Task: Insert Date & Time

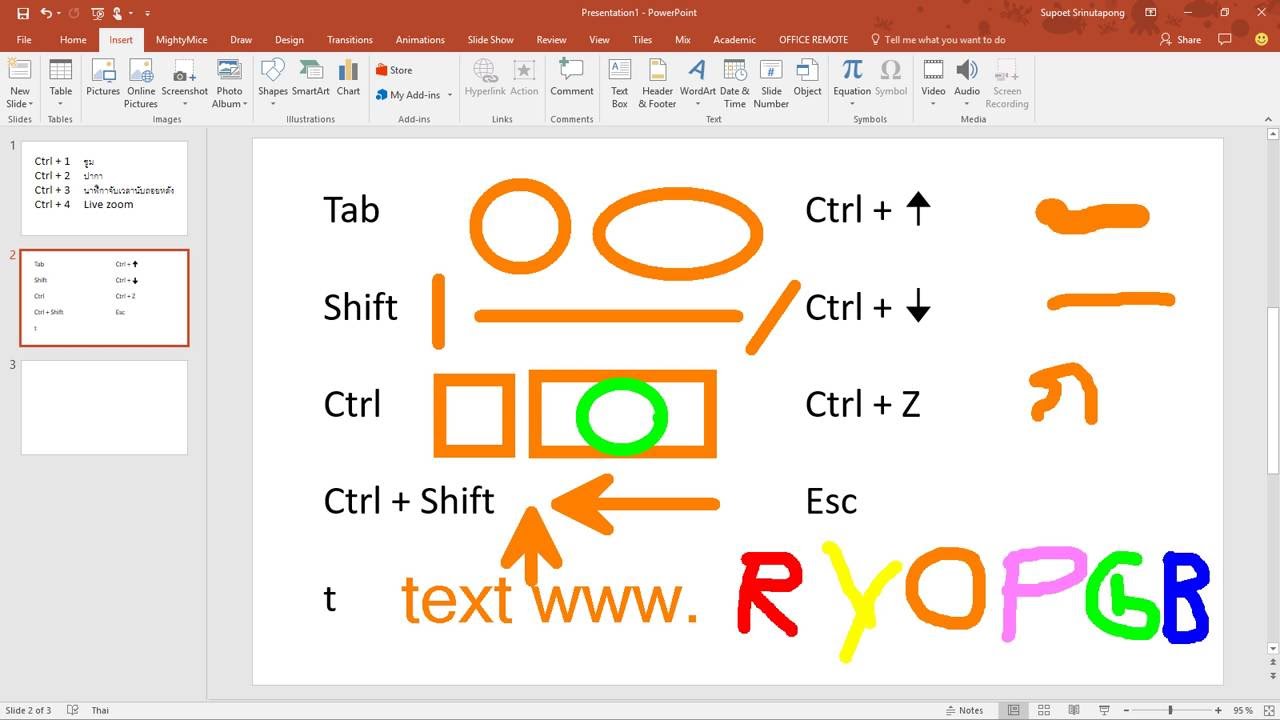Action: pos(735,83)
